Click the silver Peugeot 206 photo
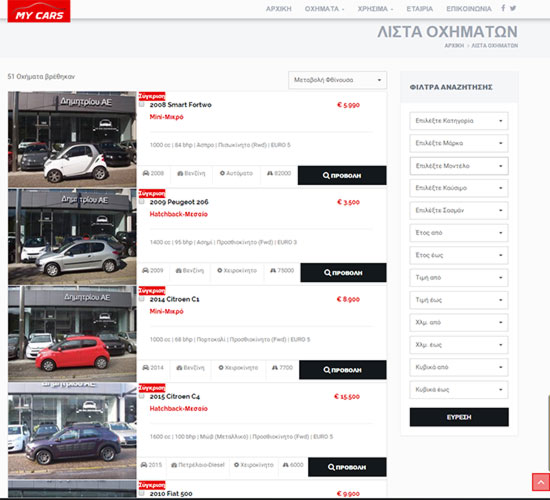 pos(72,236)
